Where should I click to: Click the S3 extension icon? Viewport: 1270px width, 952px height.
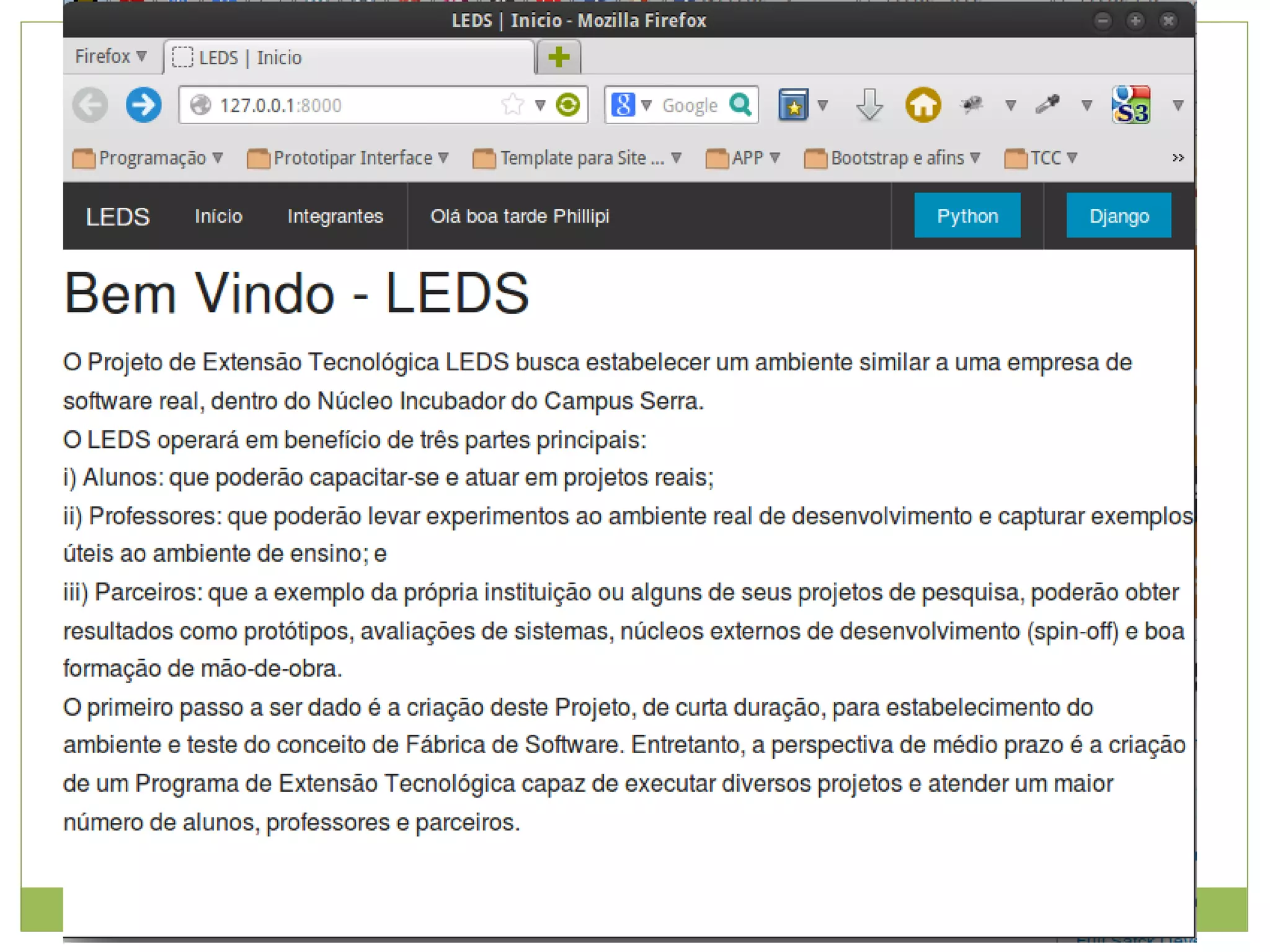point(1131,105)
